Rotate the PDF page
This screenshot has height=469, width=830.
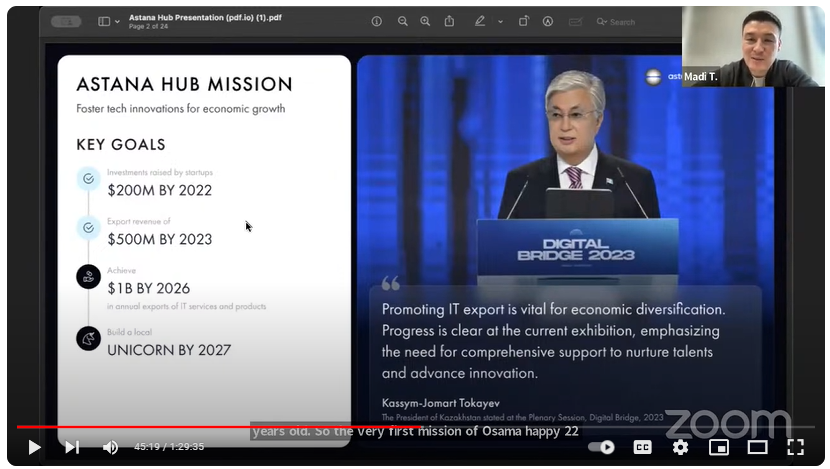(x=523, y=21)
